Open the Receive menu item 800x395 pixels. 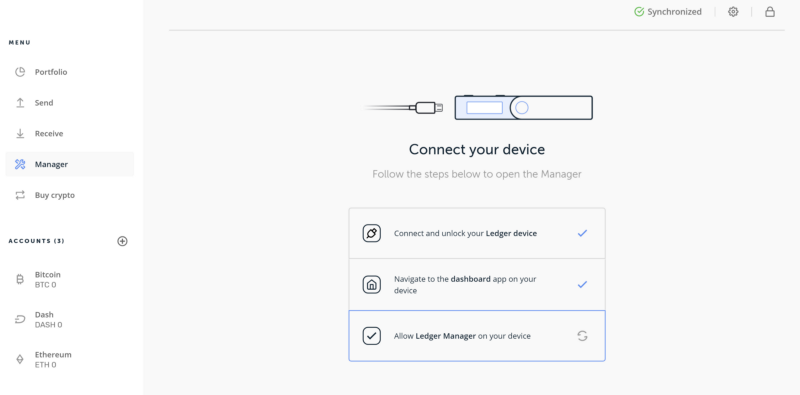tap(69, 134)
